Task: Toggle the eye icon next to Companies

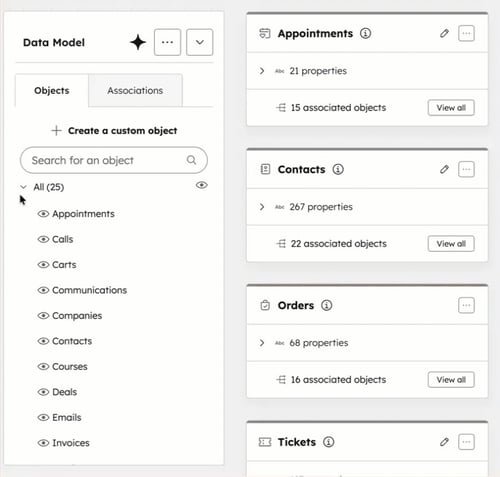Action: pyautogui.click(x=43, y=316)
